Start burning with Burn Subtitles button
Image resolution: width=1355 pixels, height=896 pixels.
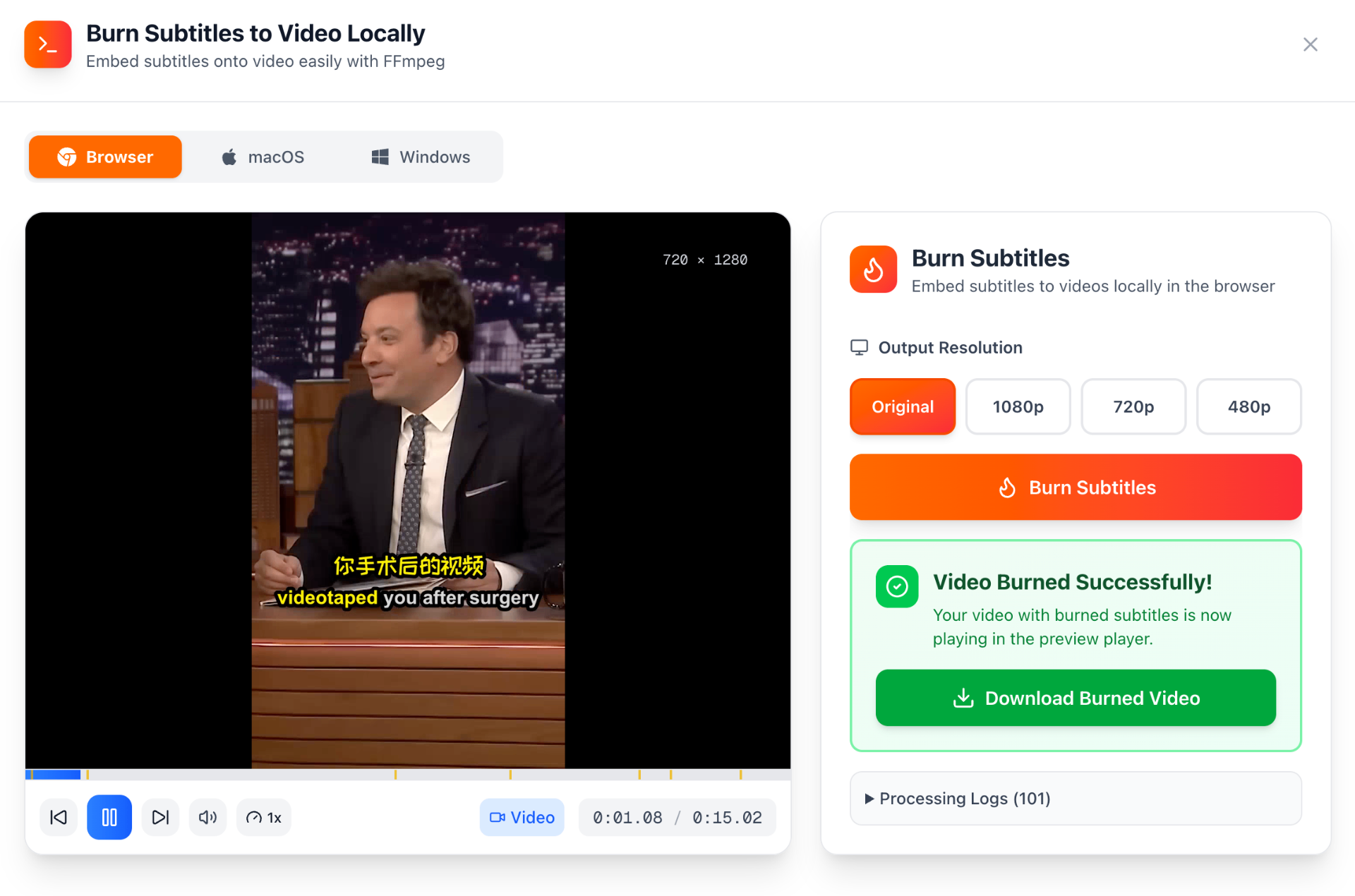[1076, 487]
